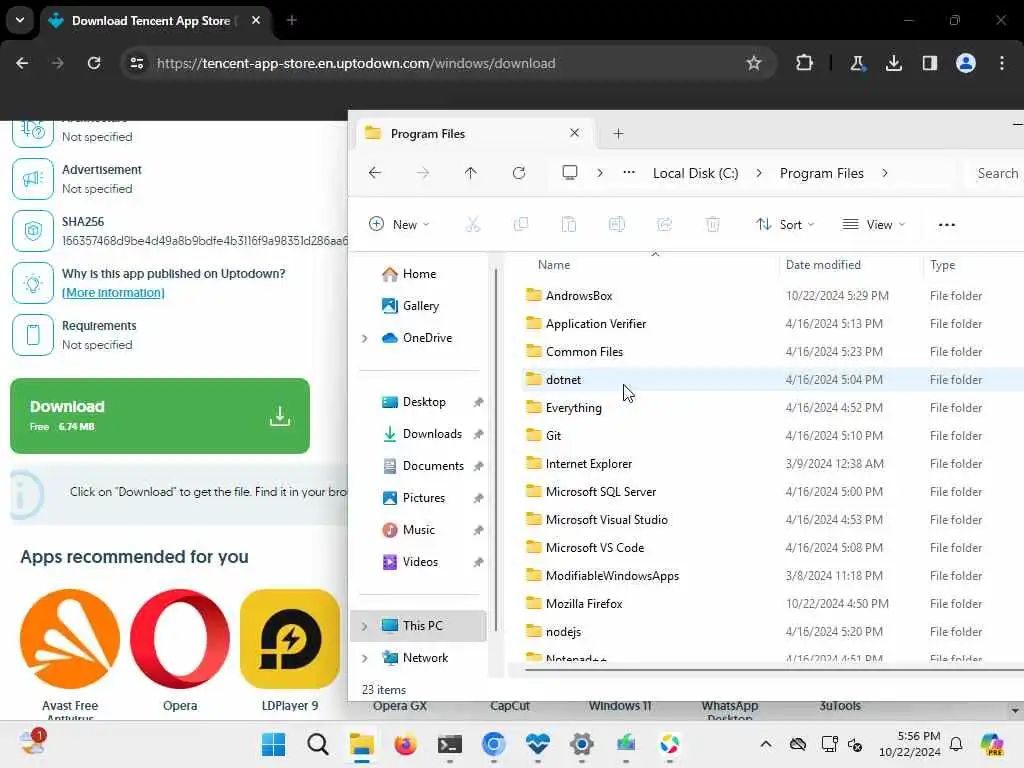1024x768 pixels.
Task: Open the LDPlayer 9 app icon
Action: (290, 639)
